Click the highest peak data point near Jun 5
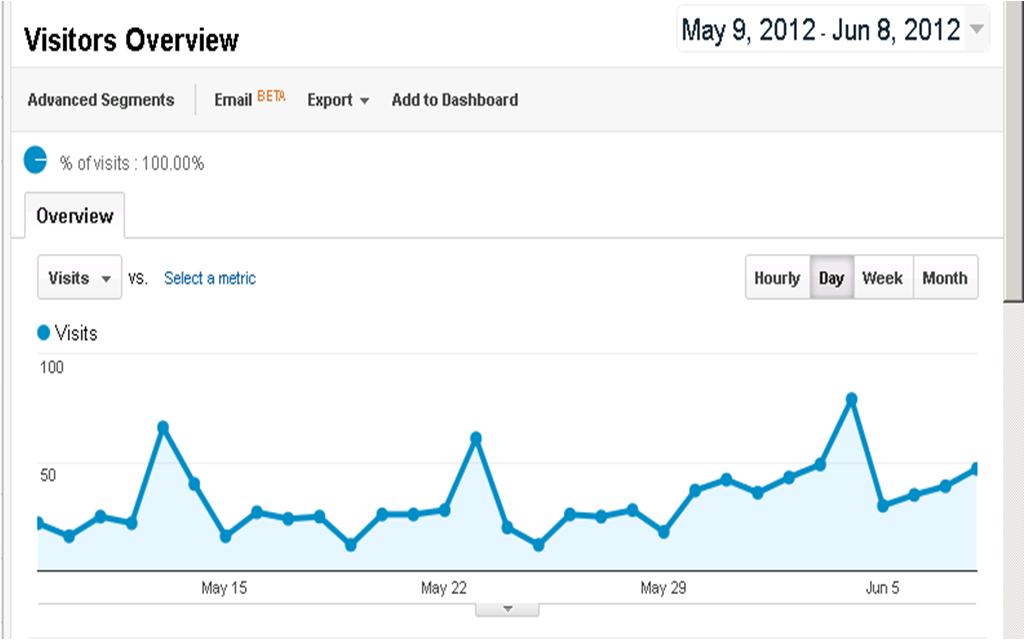This screenshot has width=1025, height=640. click(851, 399)
